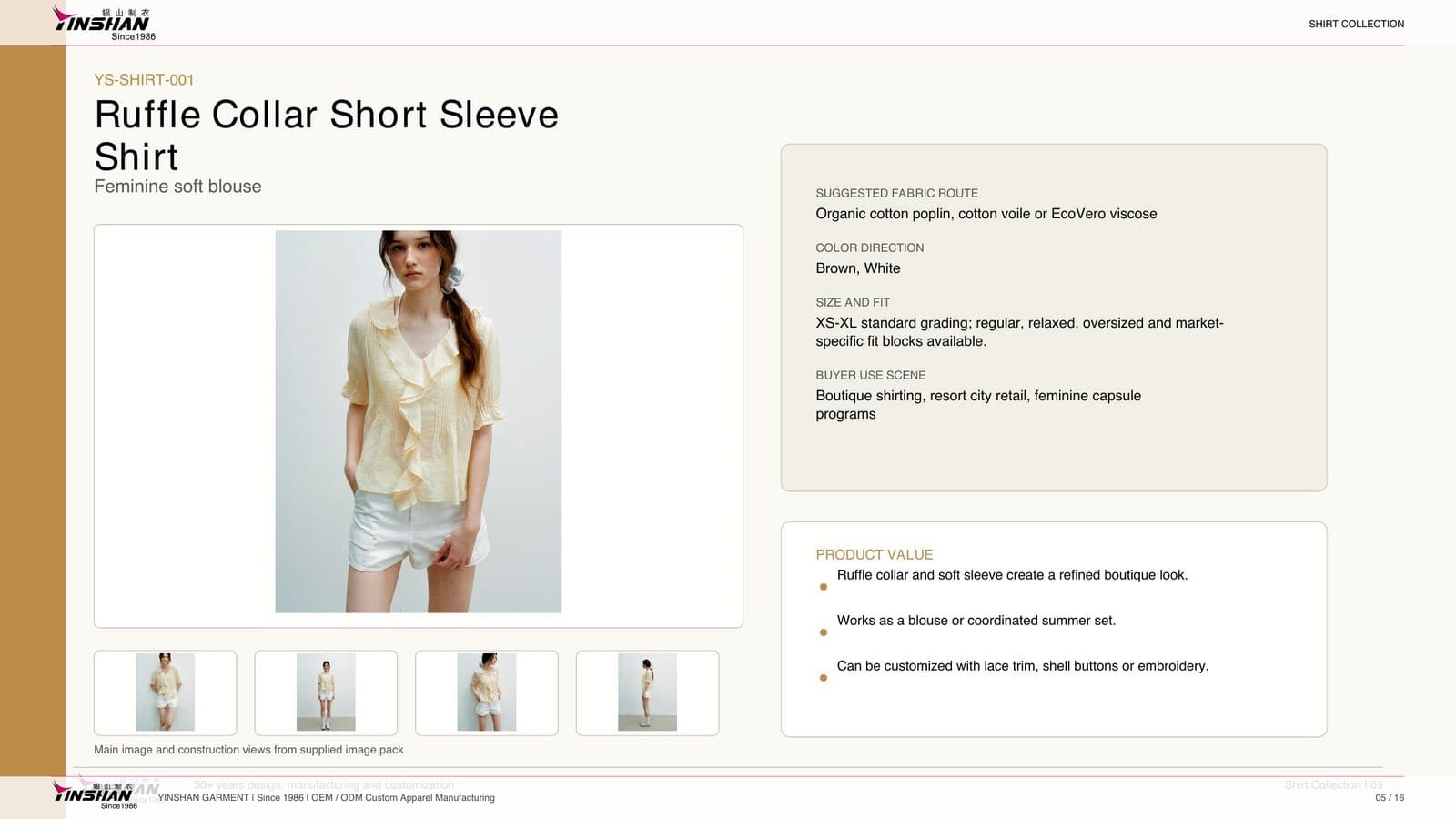The height and width of the screenshot is (819, 1456).
Task: Click the bullet 'Ruffle collar and soft sleeve create a refined boutique look.'
Action: click(x=1012, y=575)
